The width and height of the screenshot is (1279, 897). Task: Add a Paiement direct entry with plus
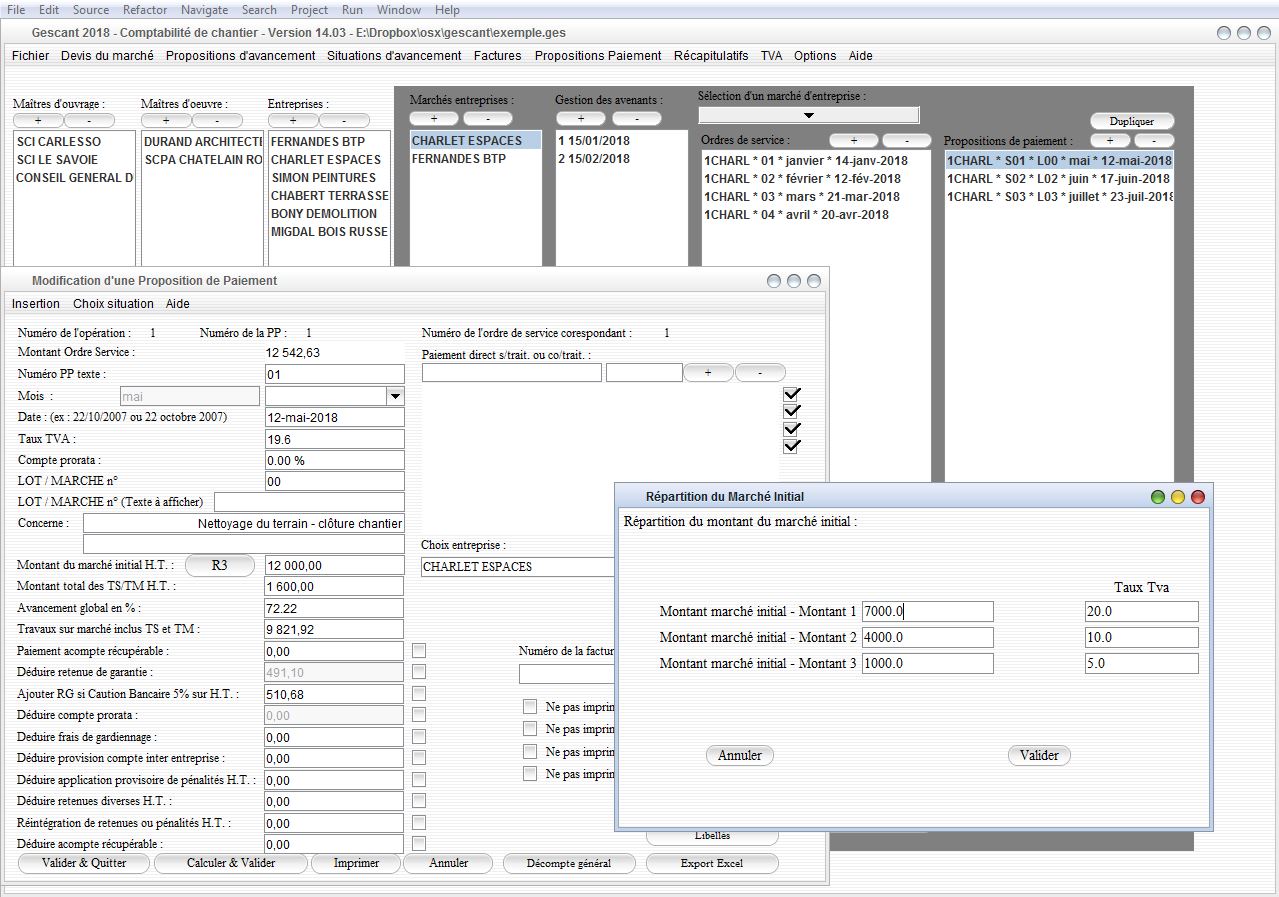(708, 372)
